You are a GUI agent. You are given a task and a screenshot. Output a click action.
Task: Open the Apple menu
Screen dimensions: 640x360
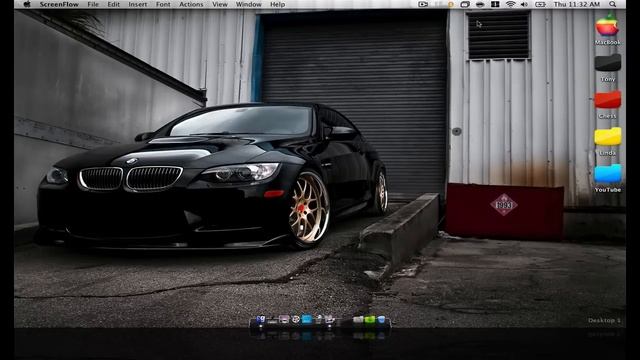[27, 4]
